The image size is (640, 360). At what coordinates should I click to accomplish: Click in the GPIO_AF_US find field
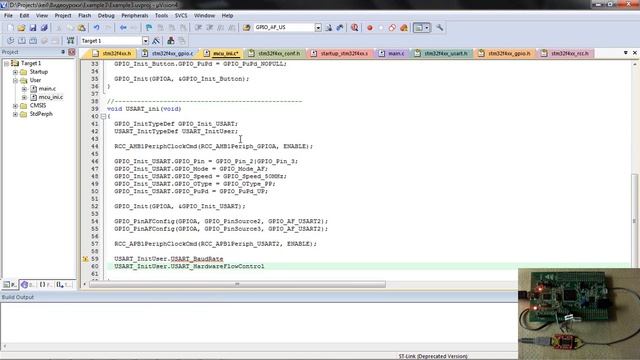click(x=284, y=28)
